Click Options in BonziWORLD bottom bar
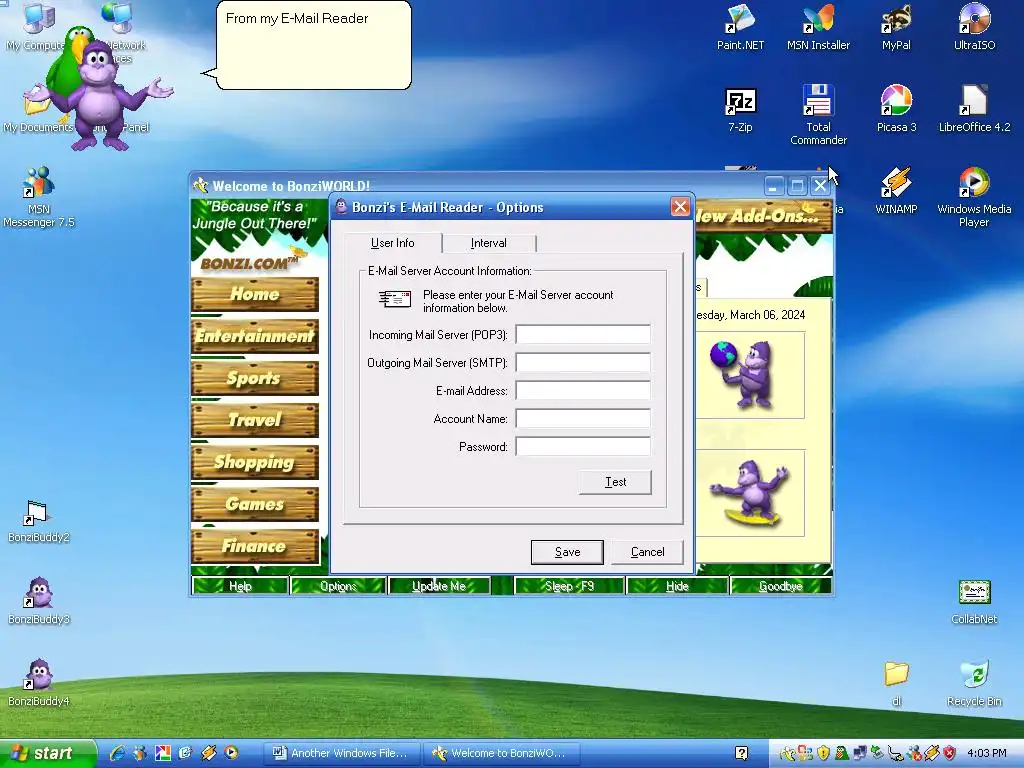This screenshot has height=768, width=1024. [x=338, y=586]
